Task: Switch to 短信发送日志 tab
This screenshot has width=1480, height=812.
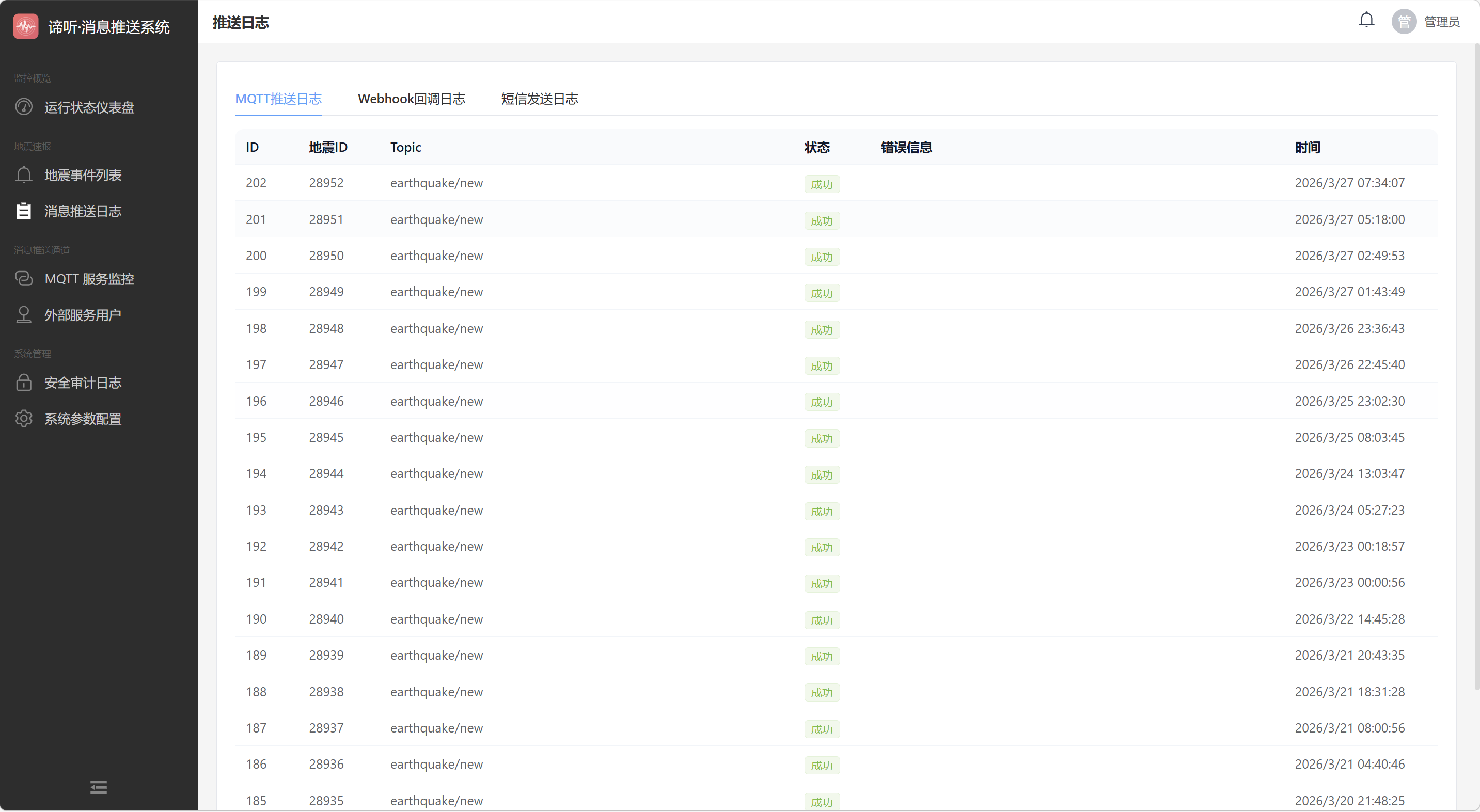Action: pyautogui.click(x=539, y=99)
